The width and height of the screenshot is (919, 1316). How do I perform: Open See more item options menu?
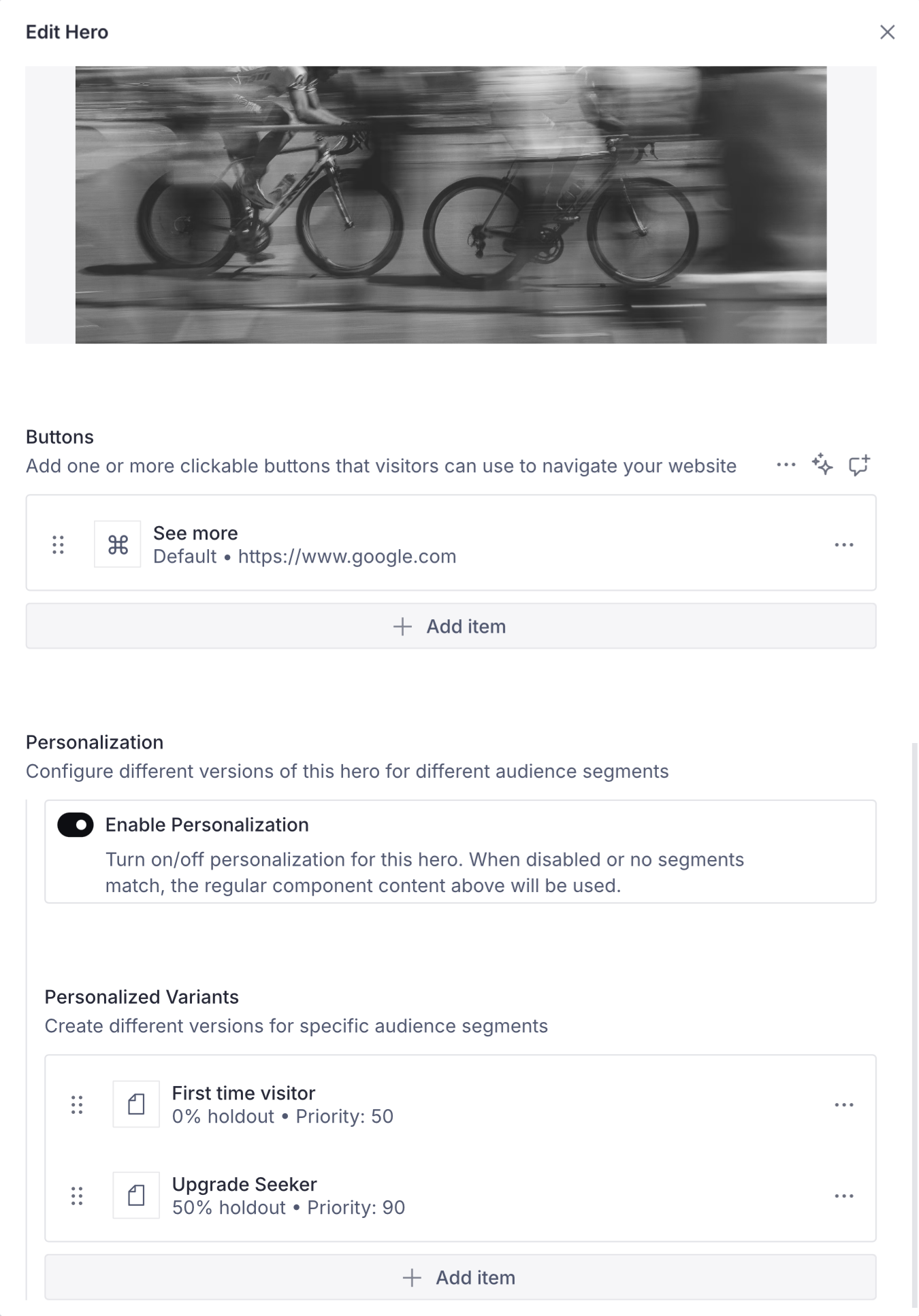843,544
